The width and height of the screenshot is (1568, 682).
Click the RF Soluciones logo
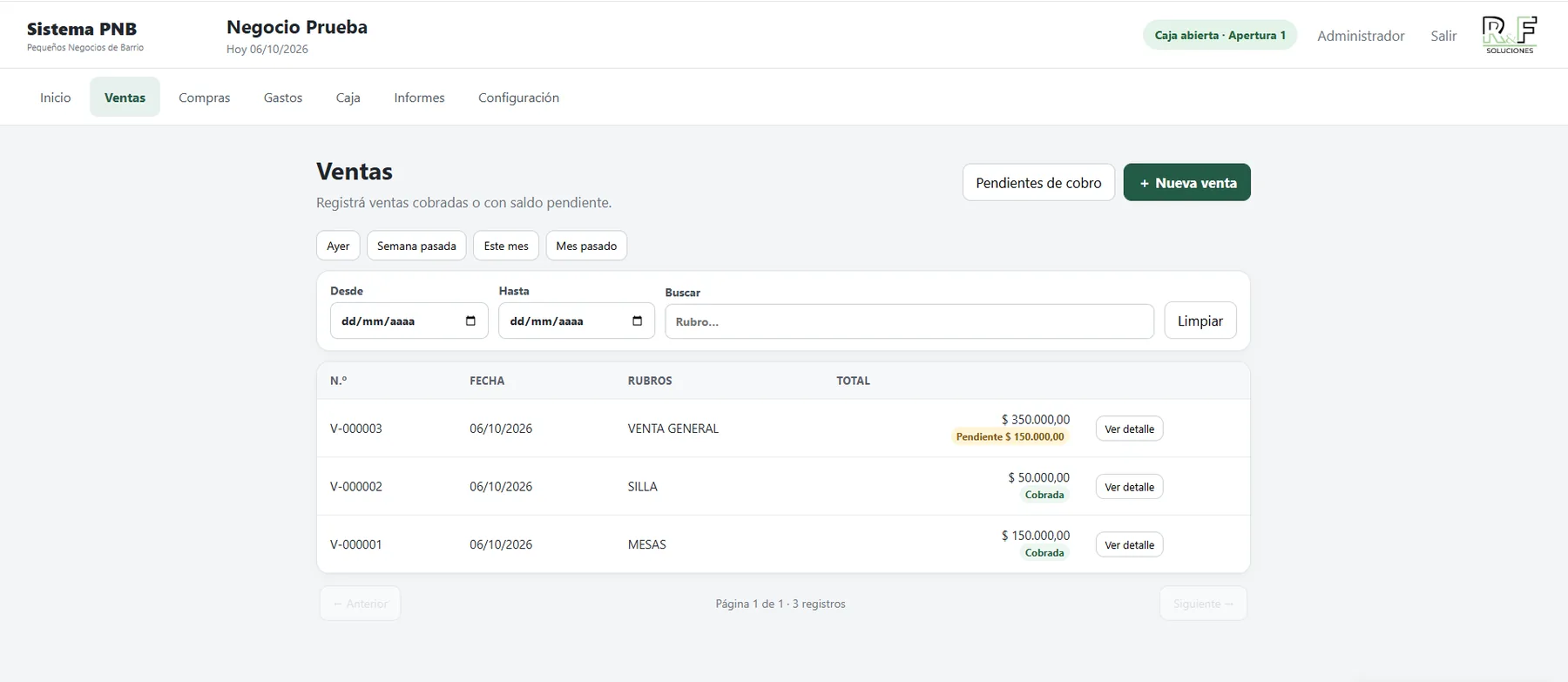coord(1510,35)
